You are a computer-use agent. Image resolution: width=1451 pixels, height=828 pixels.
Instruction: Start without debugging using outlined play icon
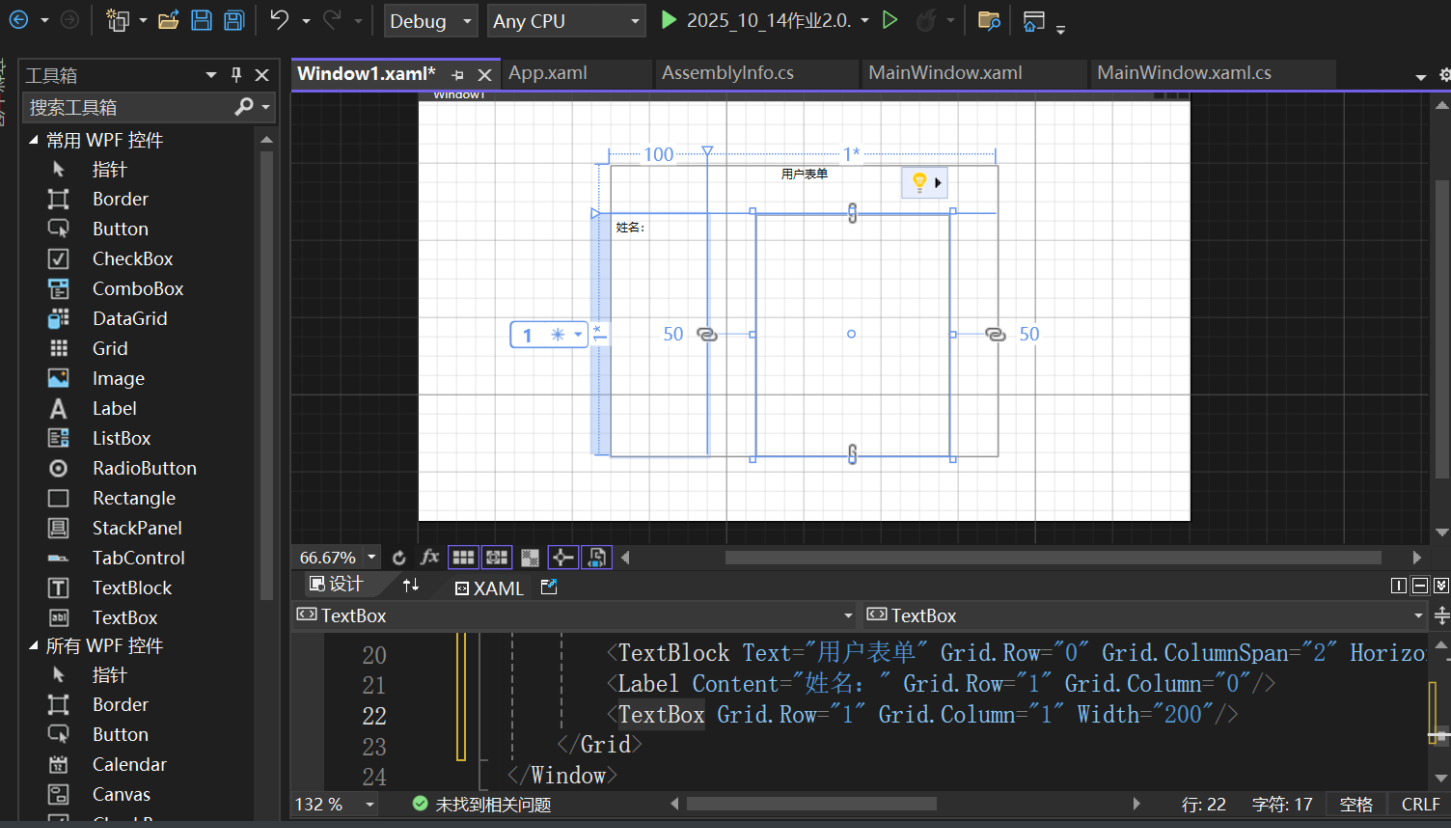[x=890, y=20]
